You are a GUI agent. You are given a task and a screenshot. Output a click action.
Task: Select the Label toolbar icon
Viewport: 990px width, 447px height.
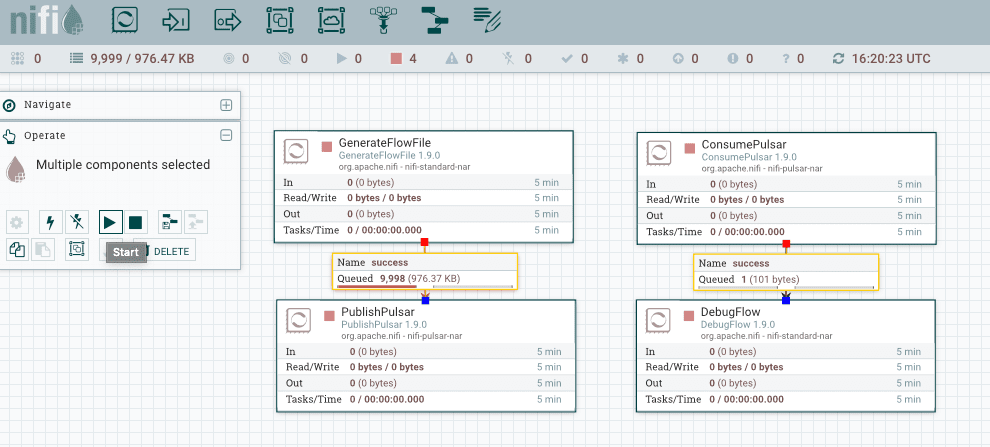click(x=487, y=20)
